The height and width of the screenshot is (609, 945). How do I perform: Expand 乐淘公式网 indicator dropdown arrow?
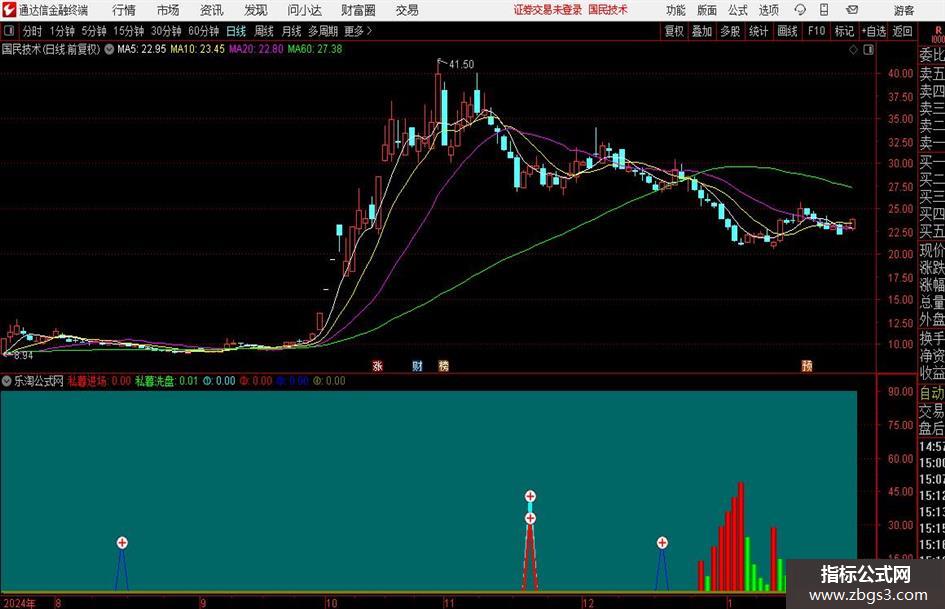[x=7, y=381]
